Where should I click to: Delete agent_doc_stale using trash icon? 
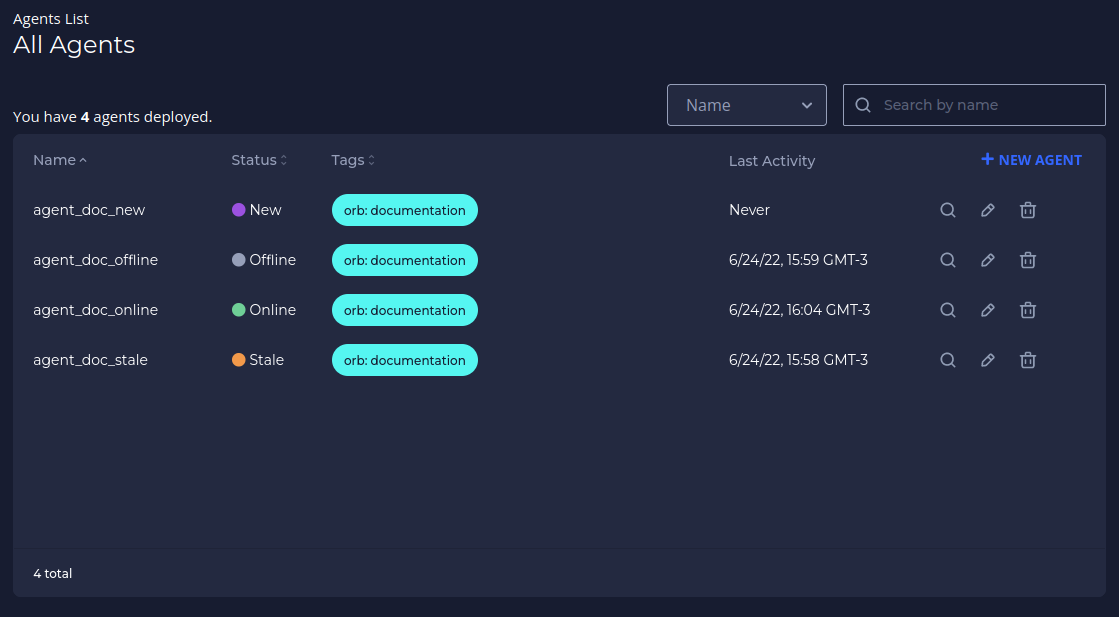[x=1028, y=360]
